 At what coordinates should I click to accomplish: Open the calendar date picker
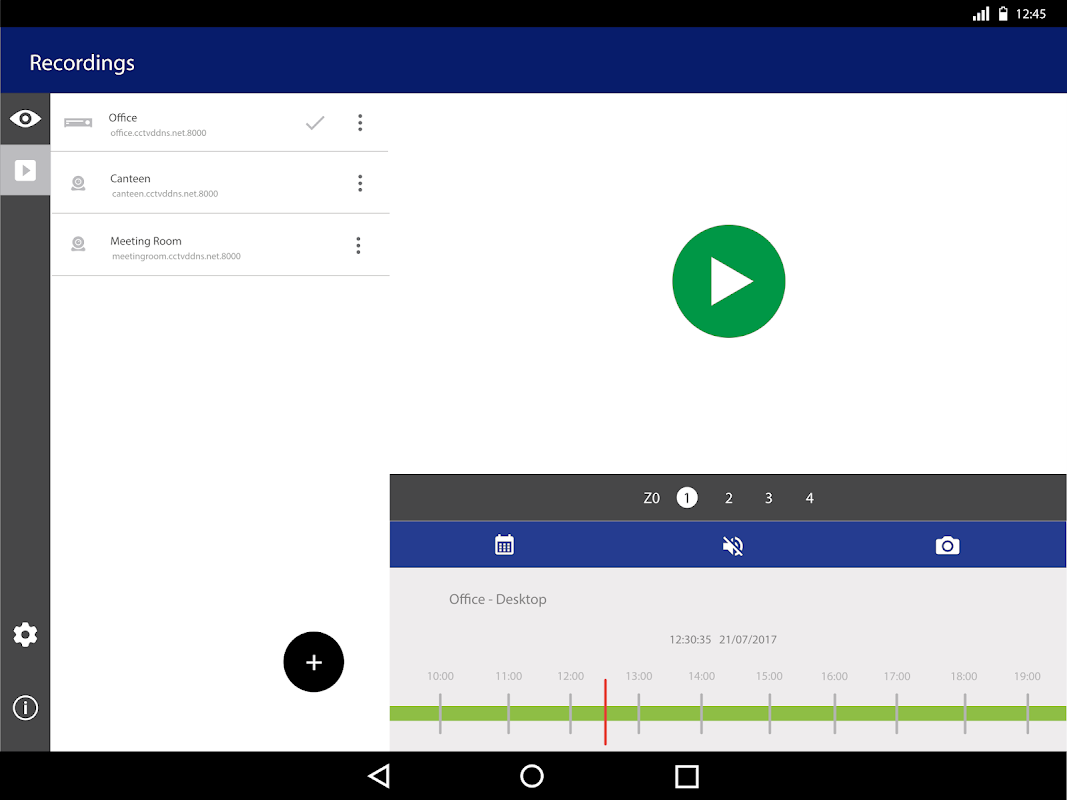(x=504, y=545)
